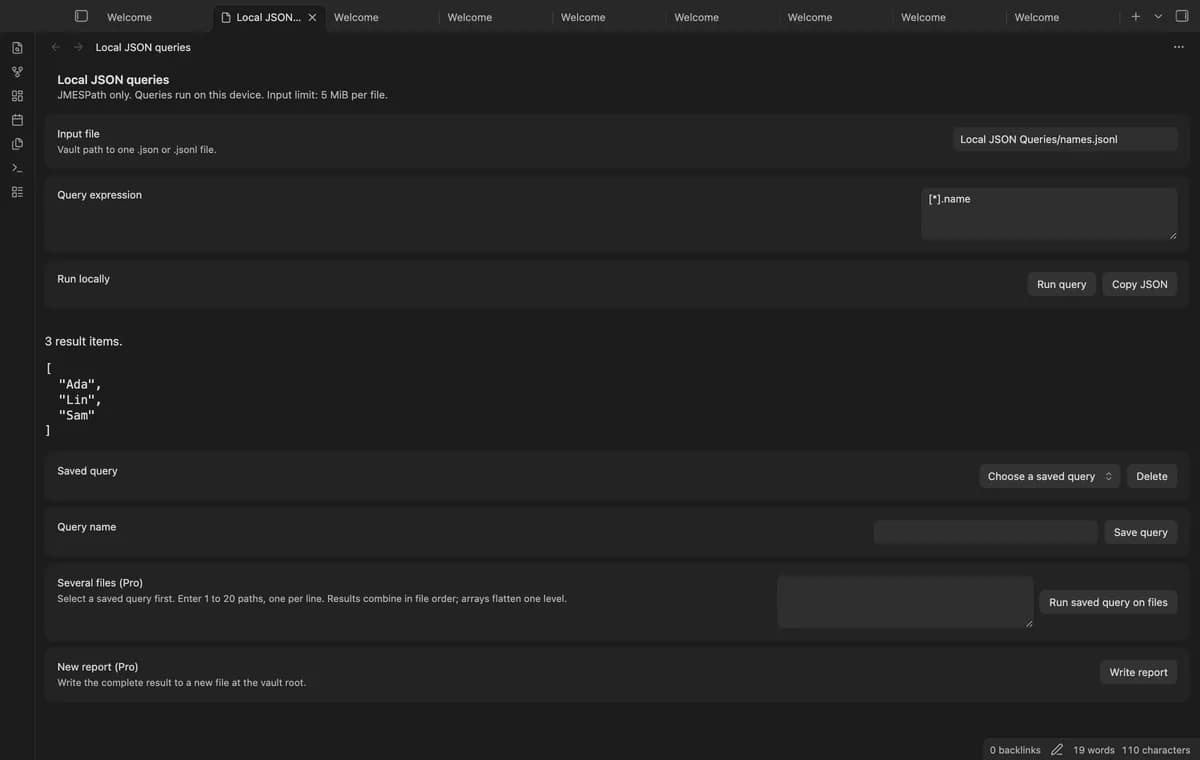The width and height of the screenshot is (1200, 760).
Task: Click the Write report button
Action: tap(1138, 672)
